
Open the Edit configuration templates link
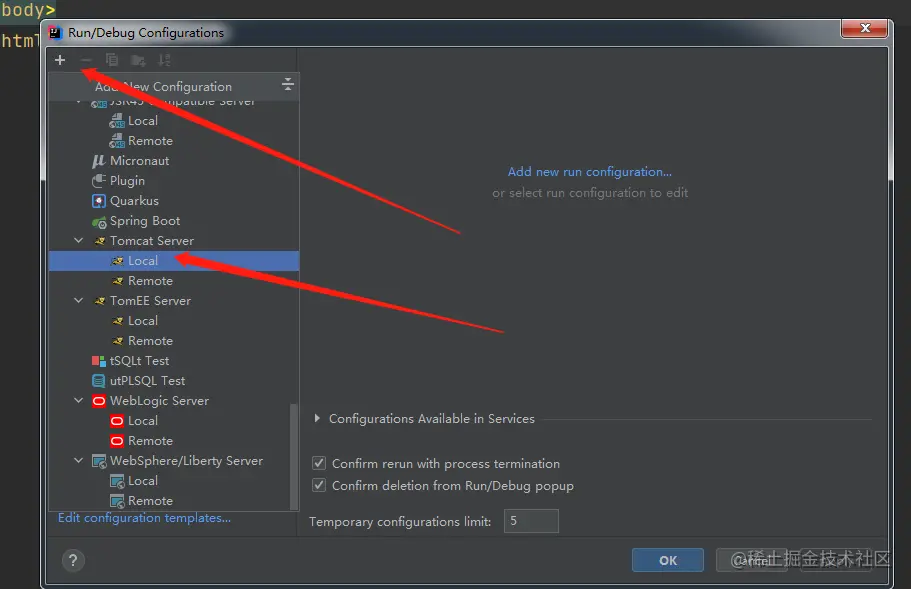144,518
